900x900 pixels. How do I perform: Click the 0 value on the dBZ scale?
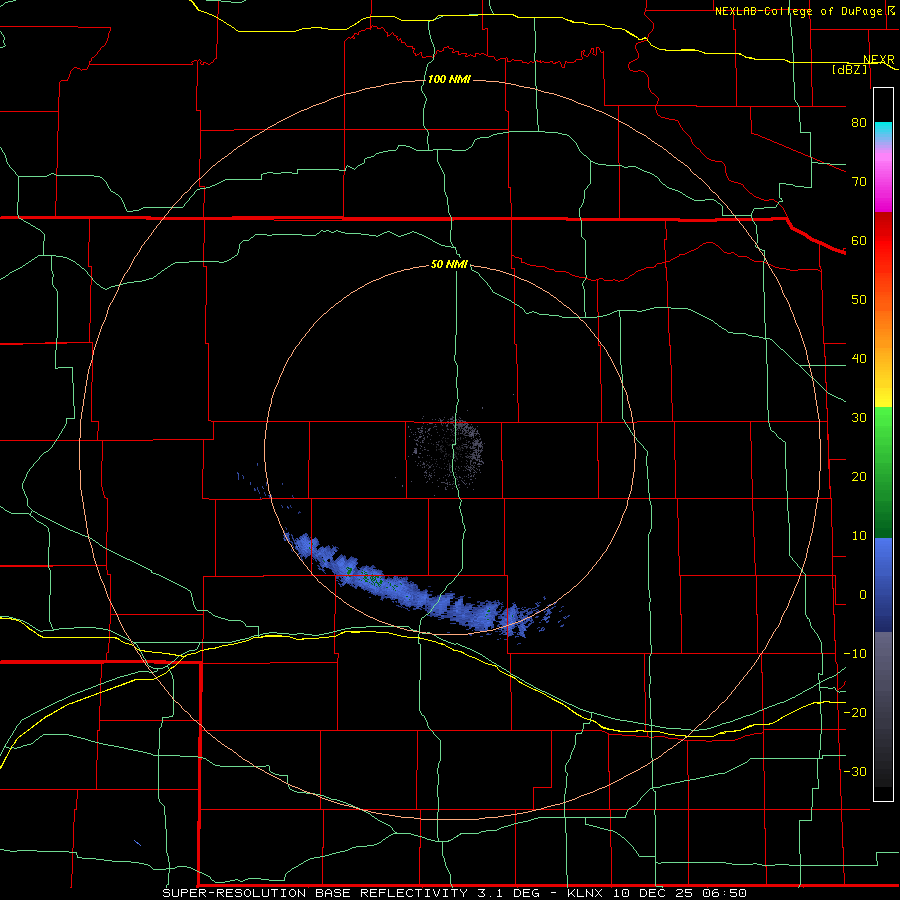tap(863, 595)
